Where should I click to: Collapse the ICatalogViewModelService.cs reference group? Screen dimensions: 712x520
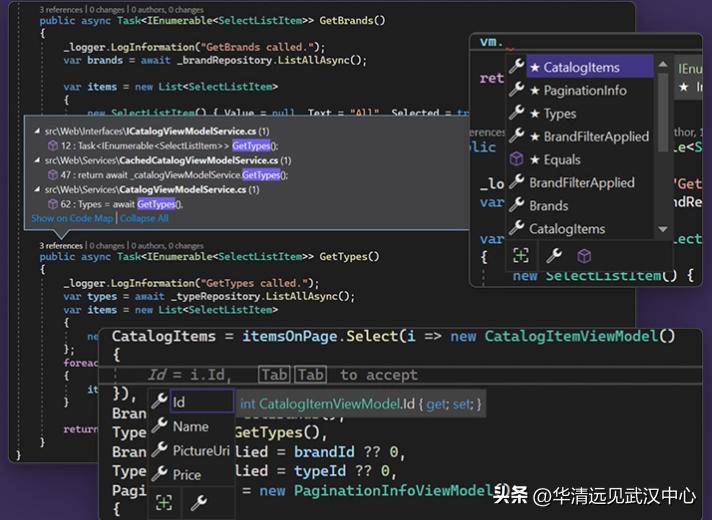37,131
